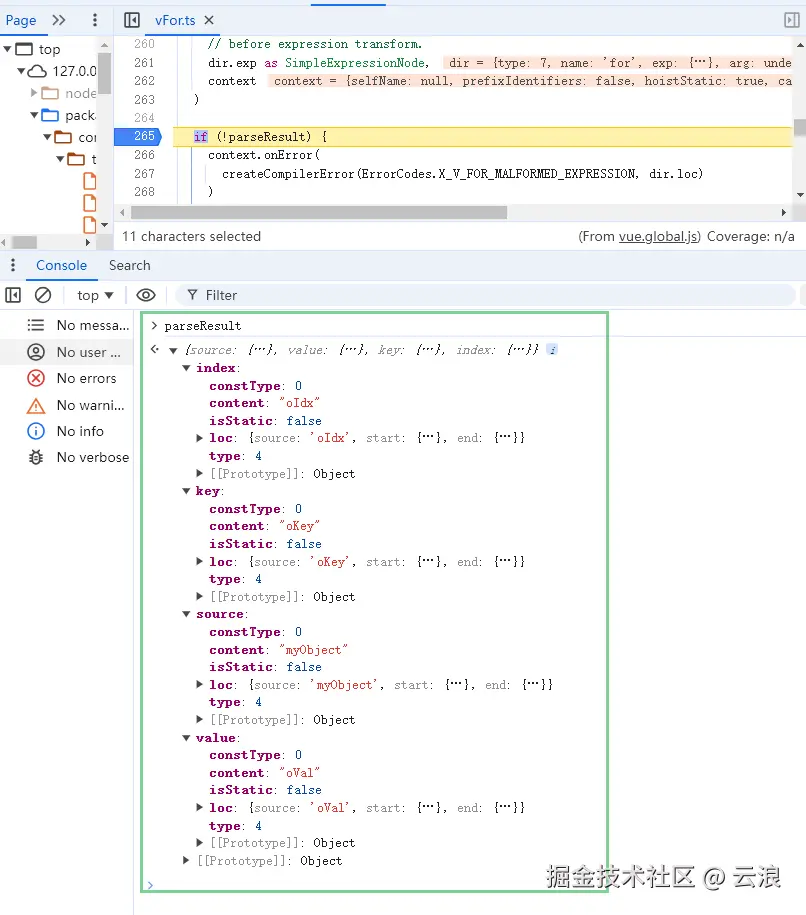Filter by No errors entry
This screenshot has height=915, width=806.
click(67, 379)
